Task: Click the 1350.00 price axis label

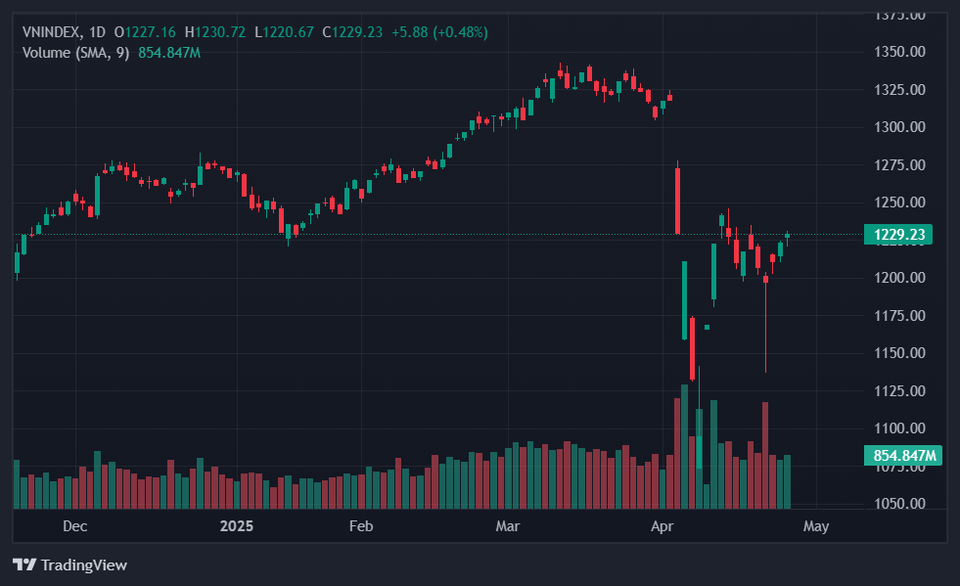Action: pos(899,52)
